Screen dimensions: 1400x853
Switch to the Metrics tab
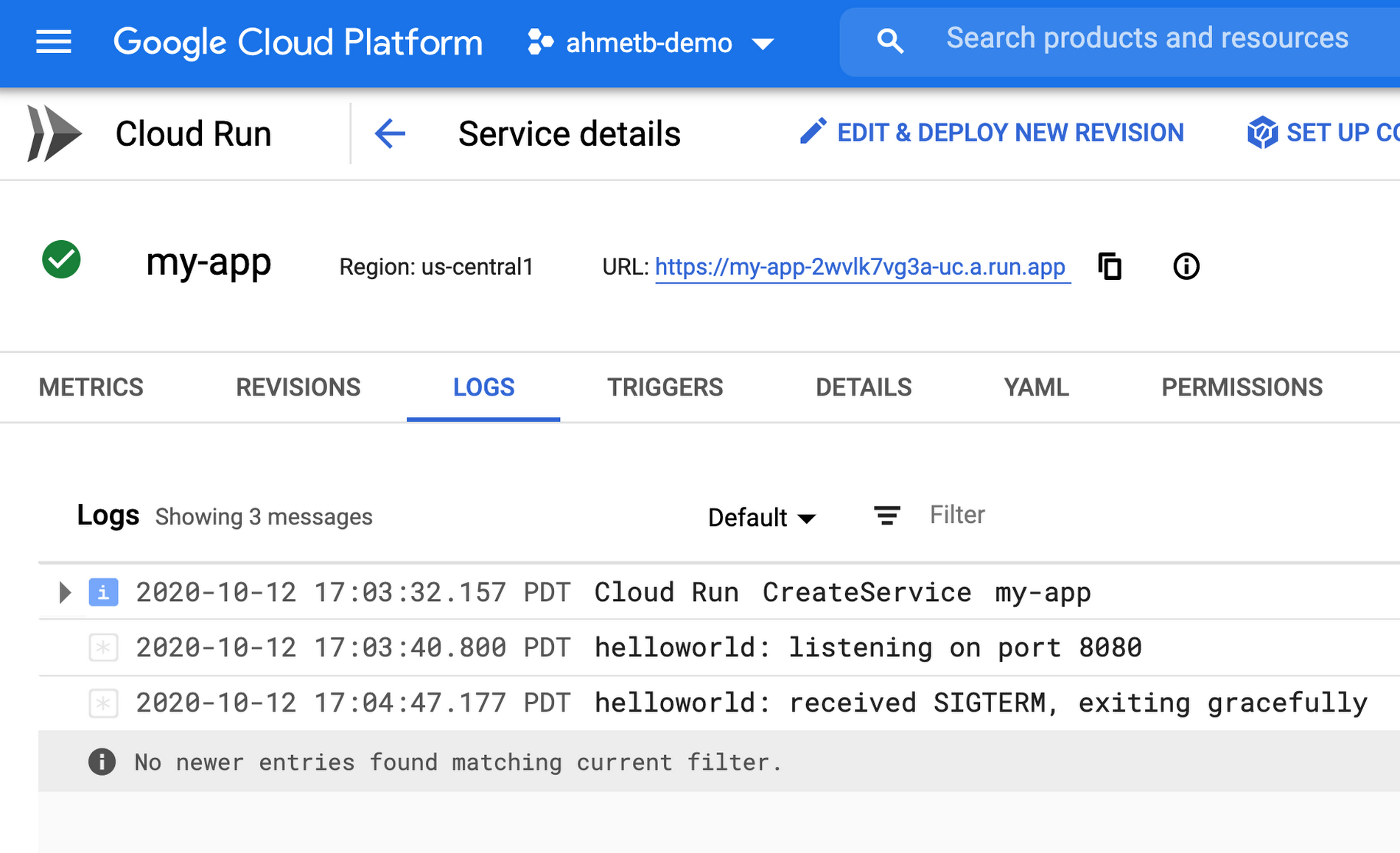click(x=91, y=387)
